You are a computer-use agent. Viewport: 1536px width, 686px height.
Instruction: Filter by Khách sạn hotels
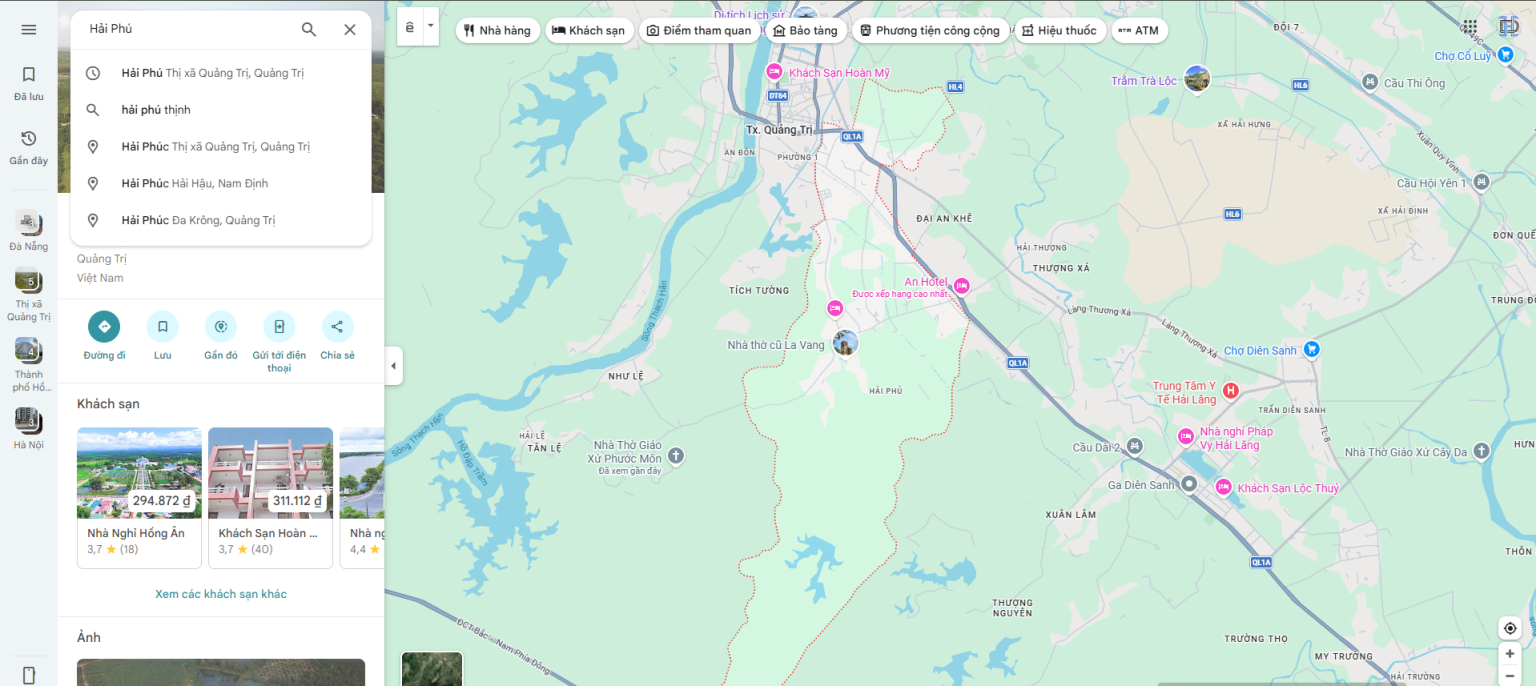coord(589,31)
